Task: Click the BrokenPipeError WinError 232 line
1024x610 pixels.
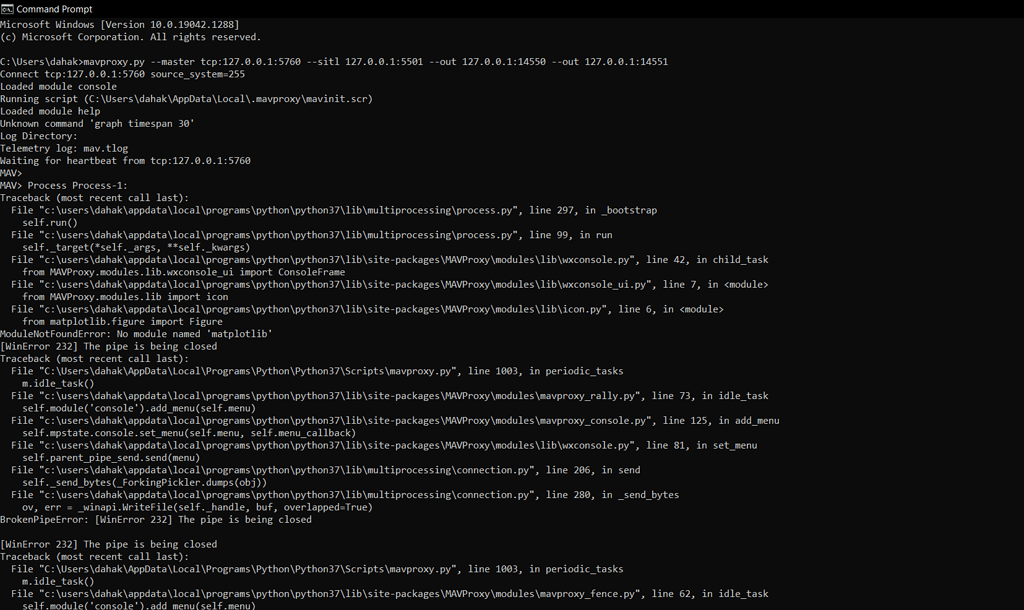Action: pyautogui.click(x=155, y=520)
